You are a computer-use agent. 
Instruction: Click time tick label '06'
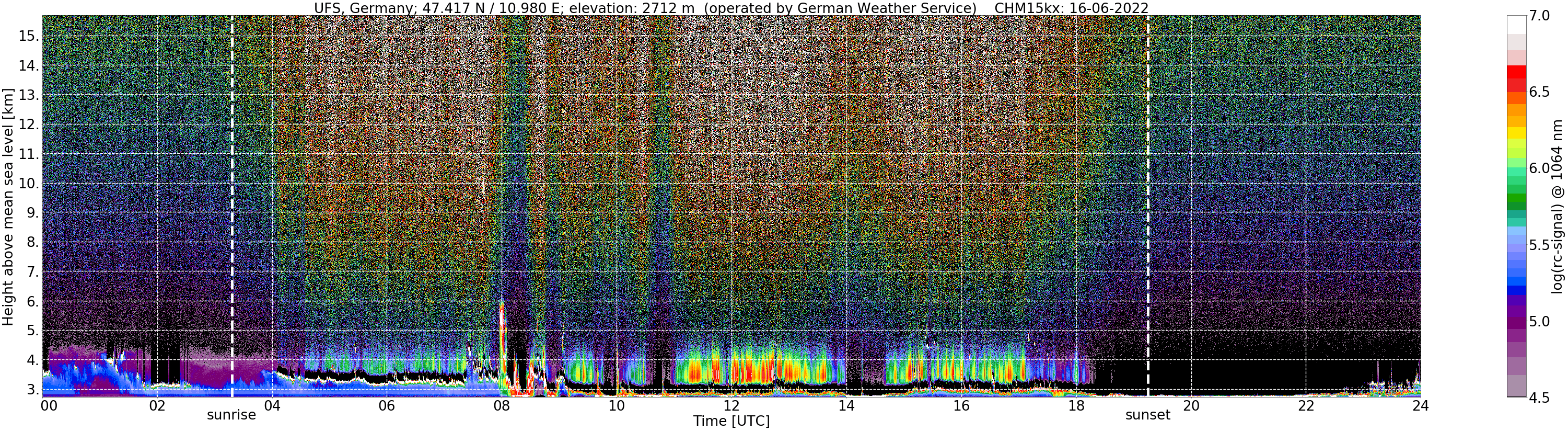tap(387, 405)
